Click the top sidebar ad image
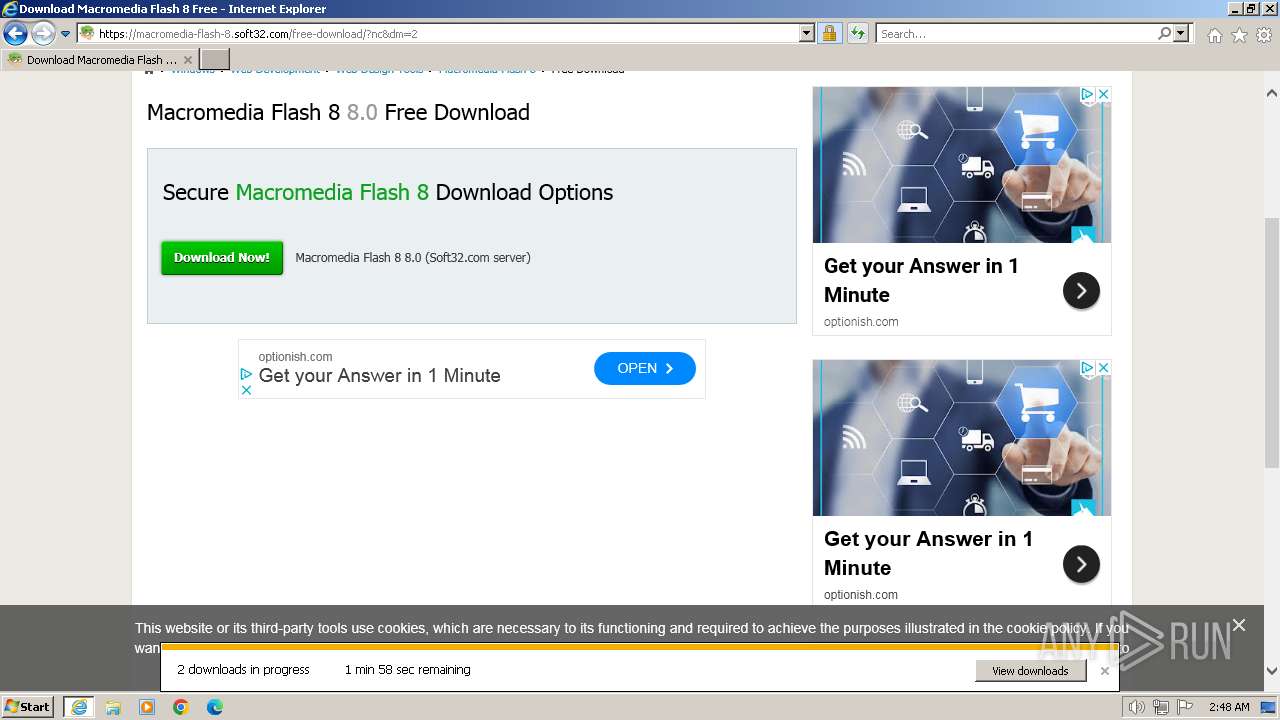The height and width of the screenshot is (720, 1280). pyautogui.click(x=961, y=164)
